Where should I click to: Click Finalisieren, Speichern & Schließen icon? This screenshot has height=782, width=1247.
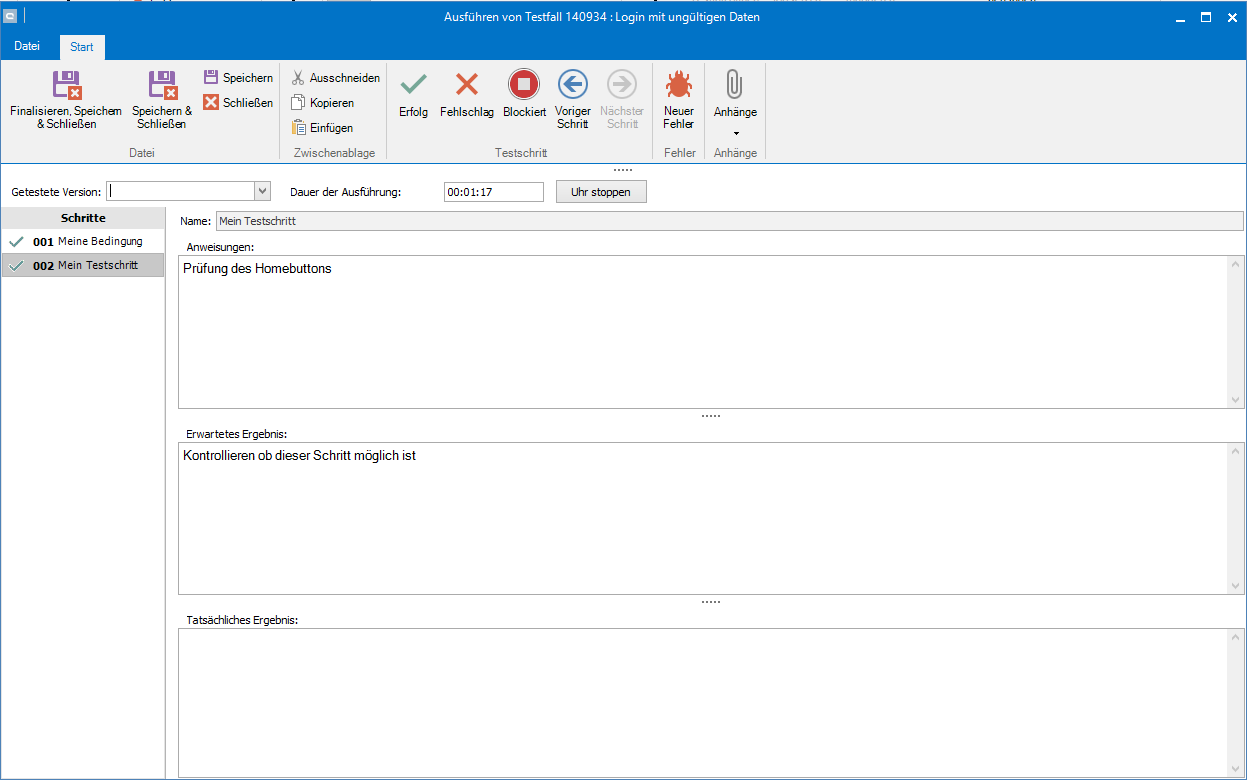[x=66, y=85]
